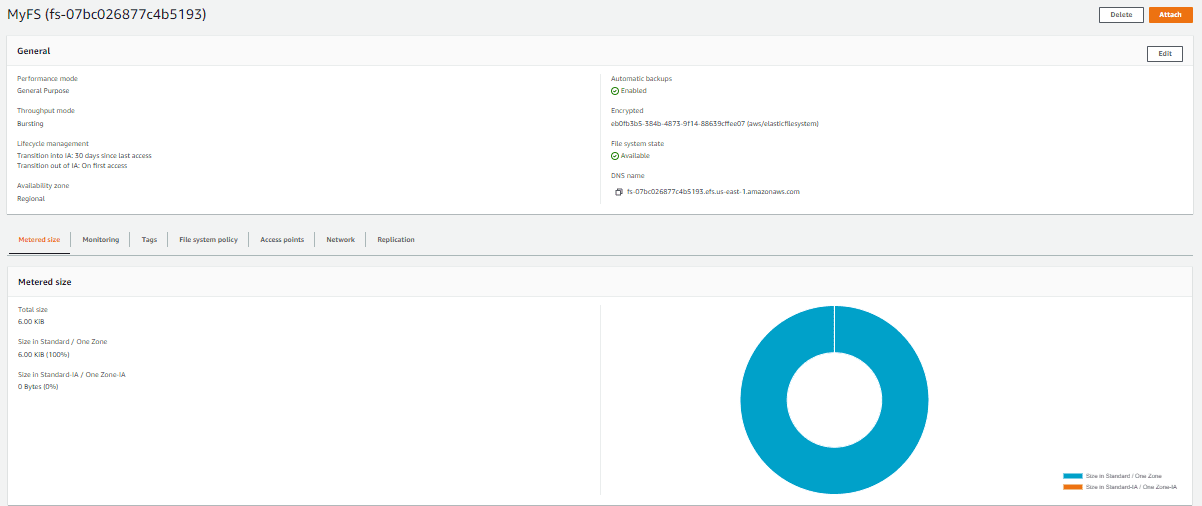Select the Regional value
1202x506 pixels.
[31, 199]
